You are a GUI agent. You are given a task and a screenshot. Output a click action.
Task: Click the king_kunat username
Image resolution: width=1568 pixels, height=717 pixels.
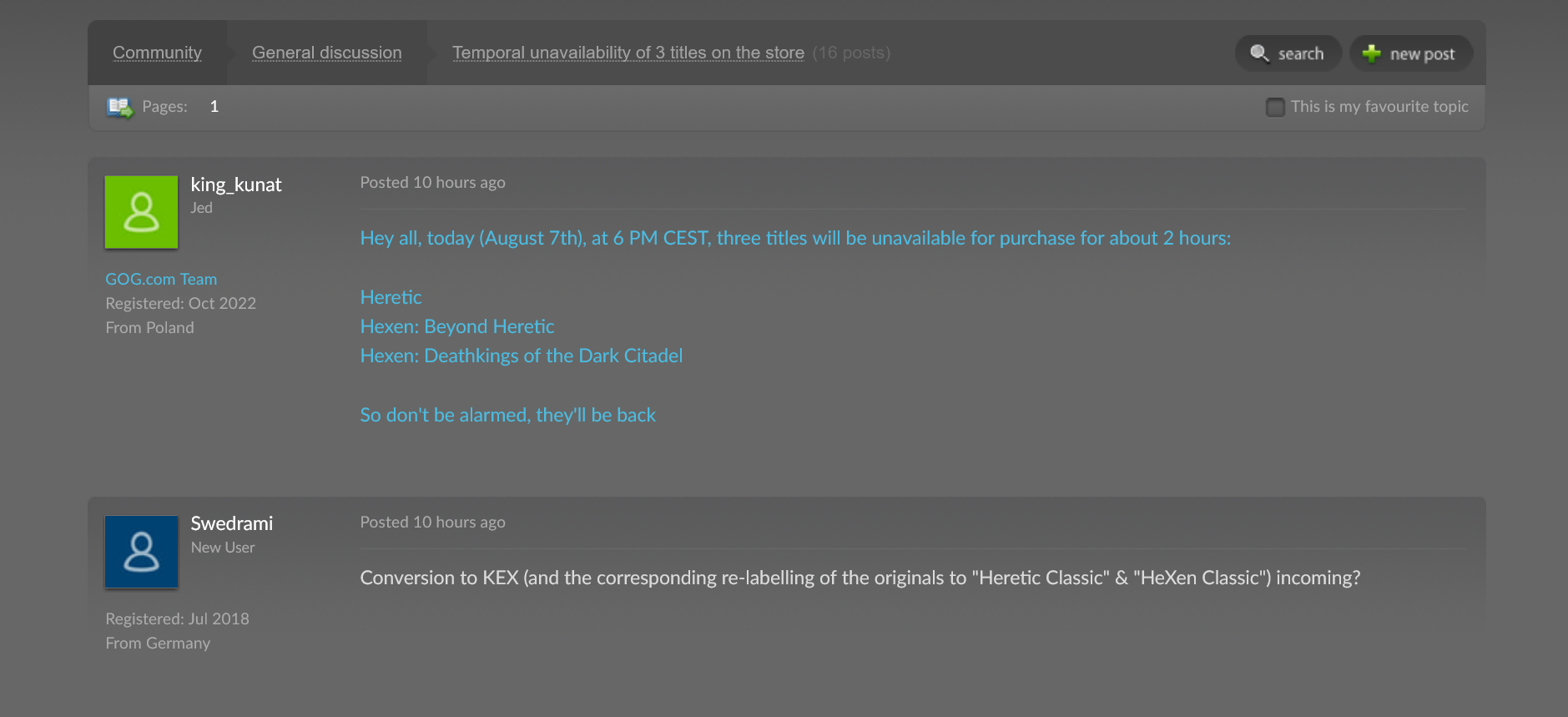[x=235, y=184]
